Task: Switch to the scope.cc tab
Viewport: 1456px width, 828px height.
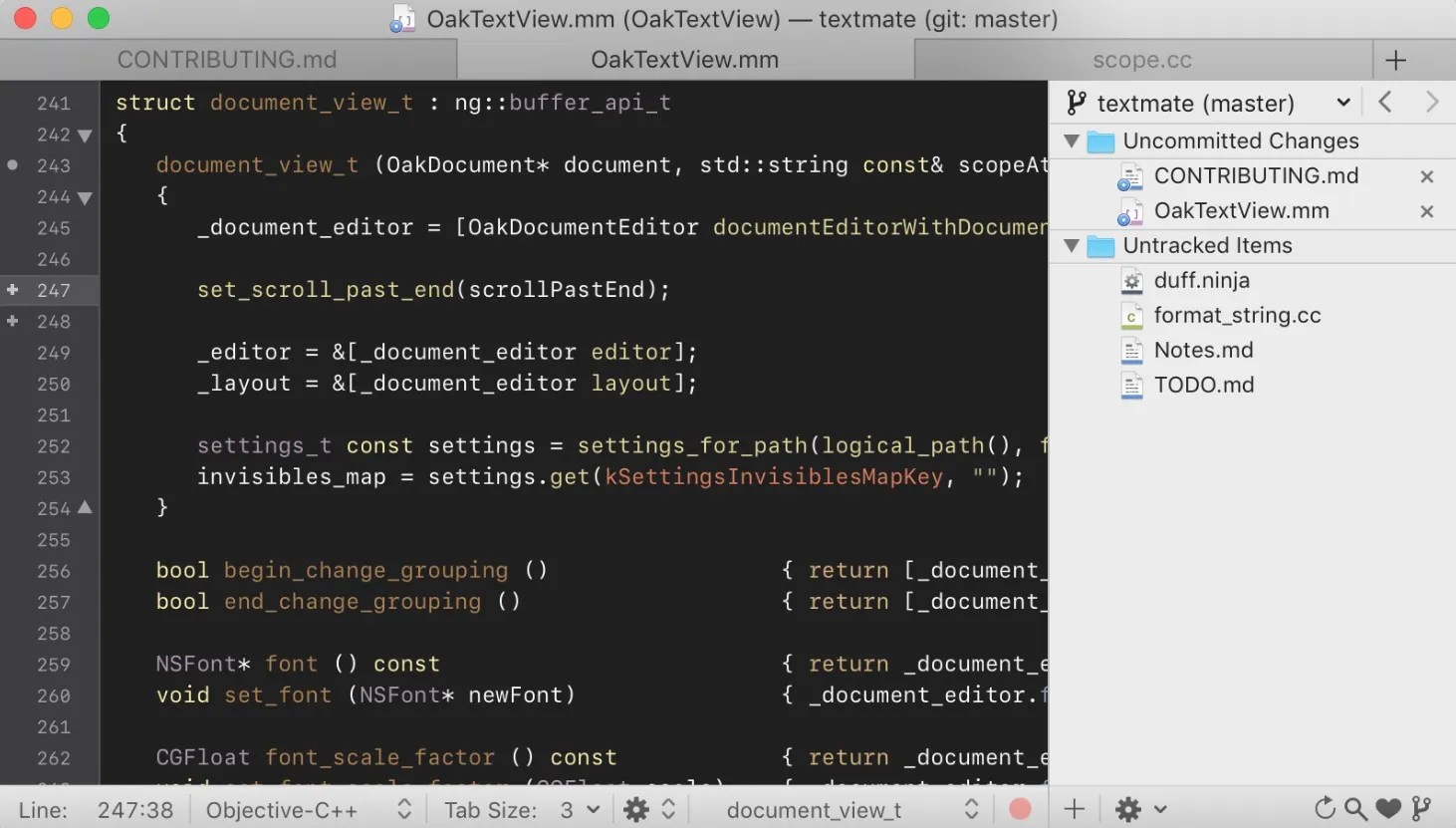Action: (1142, 60)
